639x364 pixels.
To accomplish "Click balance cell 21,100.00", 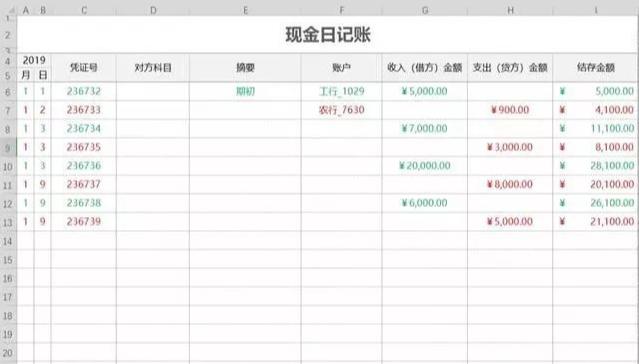I will click(596, 222).
